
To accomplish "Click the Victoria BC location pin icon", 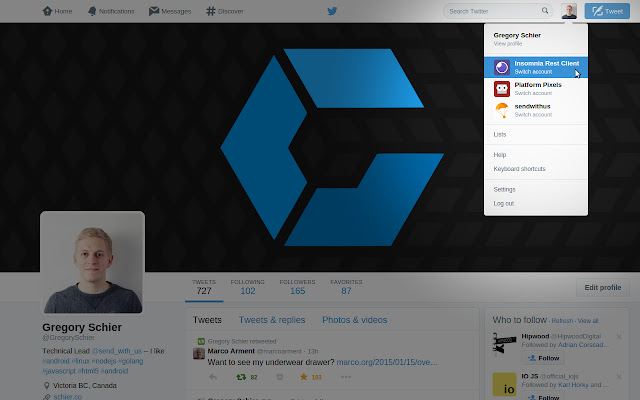I will [47, 386].
